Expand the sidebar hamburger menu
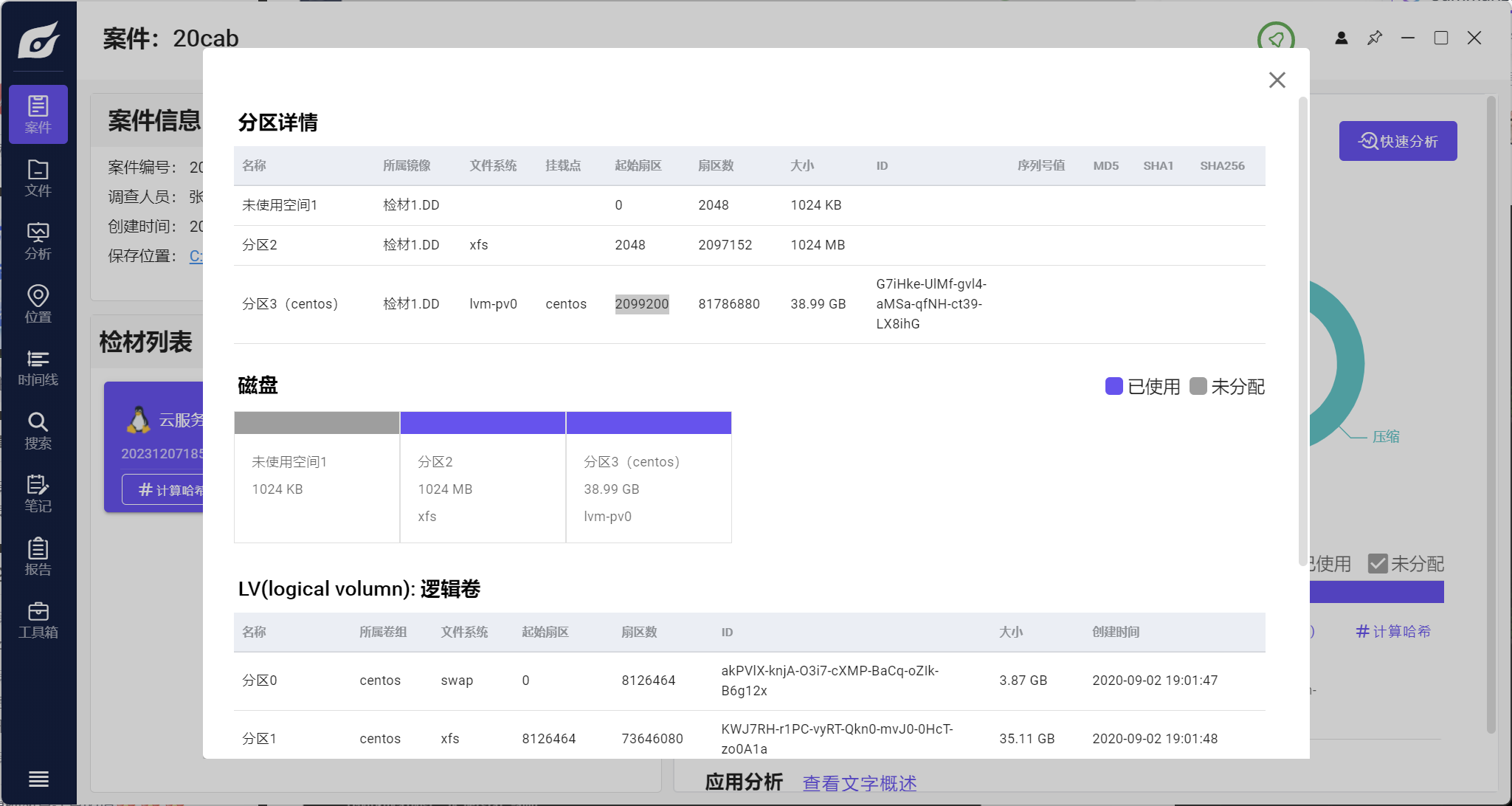1512x806 pixels. 38,779
